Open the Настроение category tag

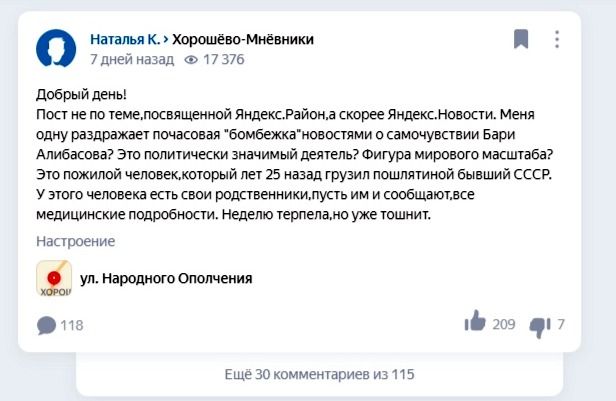(x=75, y=241)
